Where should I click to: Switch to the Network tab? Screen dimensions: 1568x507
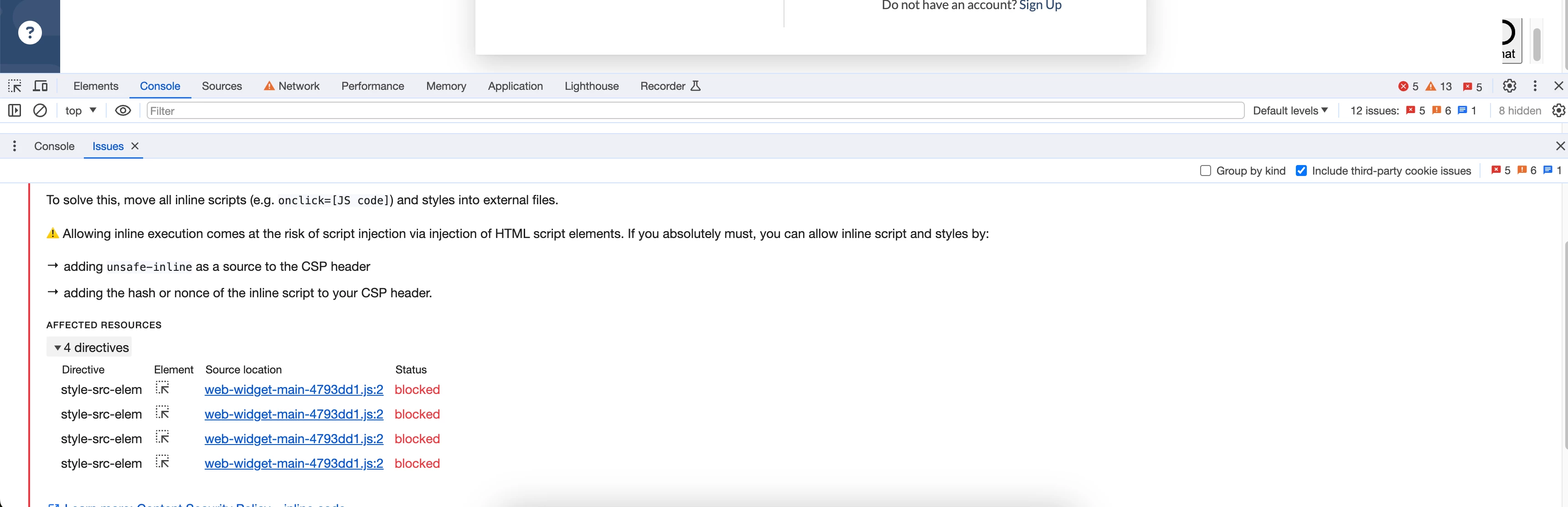[x=292, y=86]
